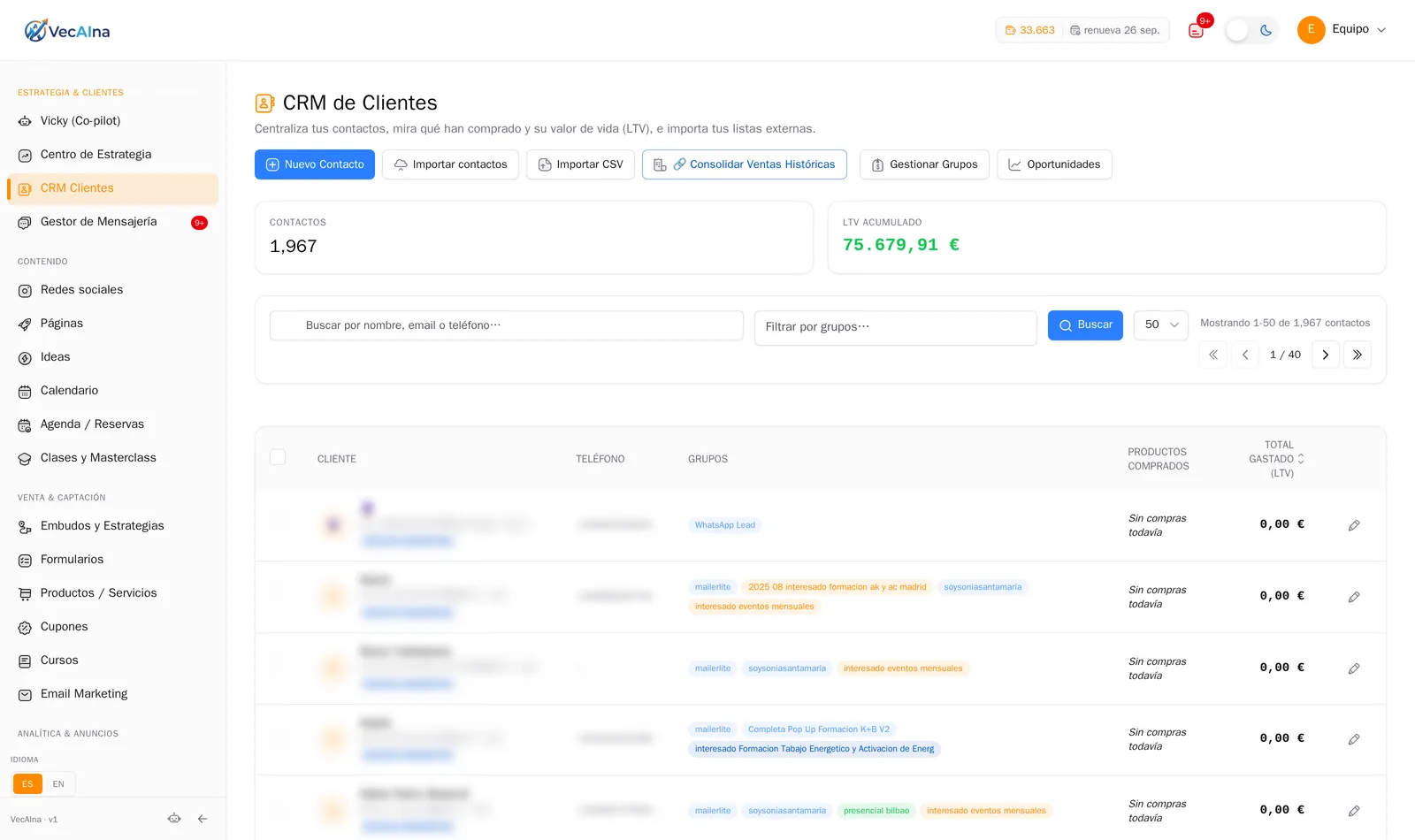Image resolution: width=1415 pixels, height=840 pixels.
Task: Open the Filtrar por grupos filter
Action: (x=895, y=327)
